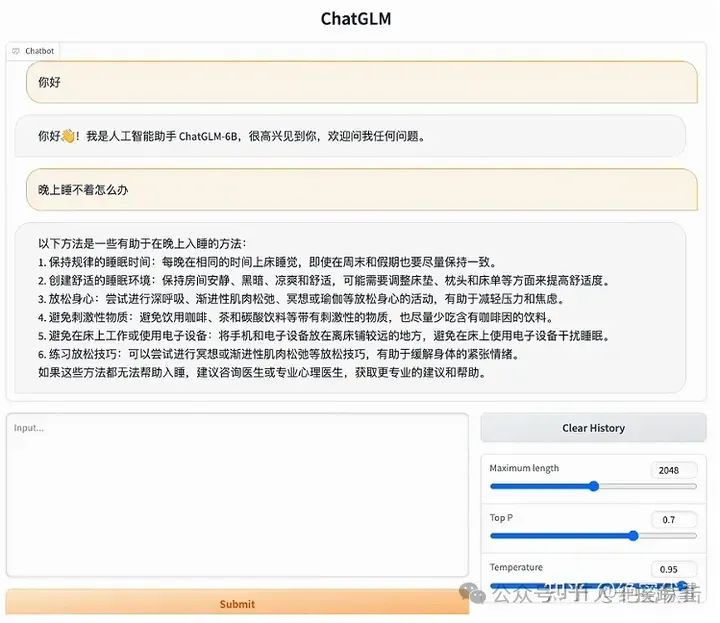The height and width of the screenshot is (623, 720).
Task: Click list item 1 保持规律的睡眠时间
Action: 268,262
